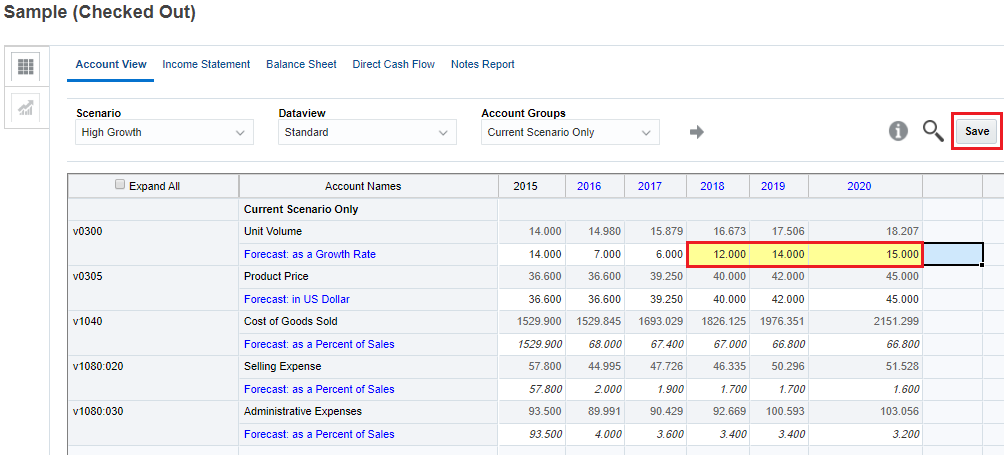Click the 2020 growth rate cell 15.000

(865, 254)
